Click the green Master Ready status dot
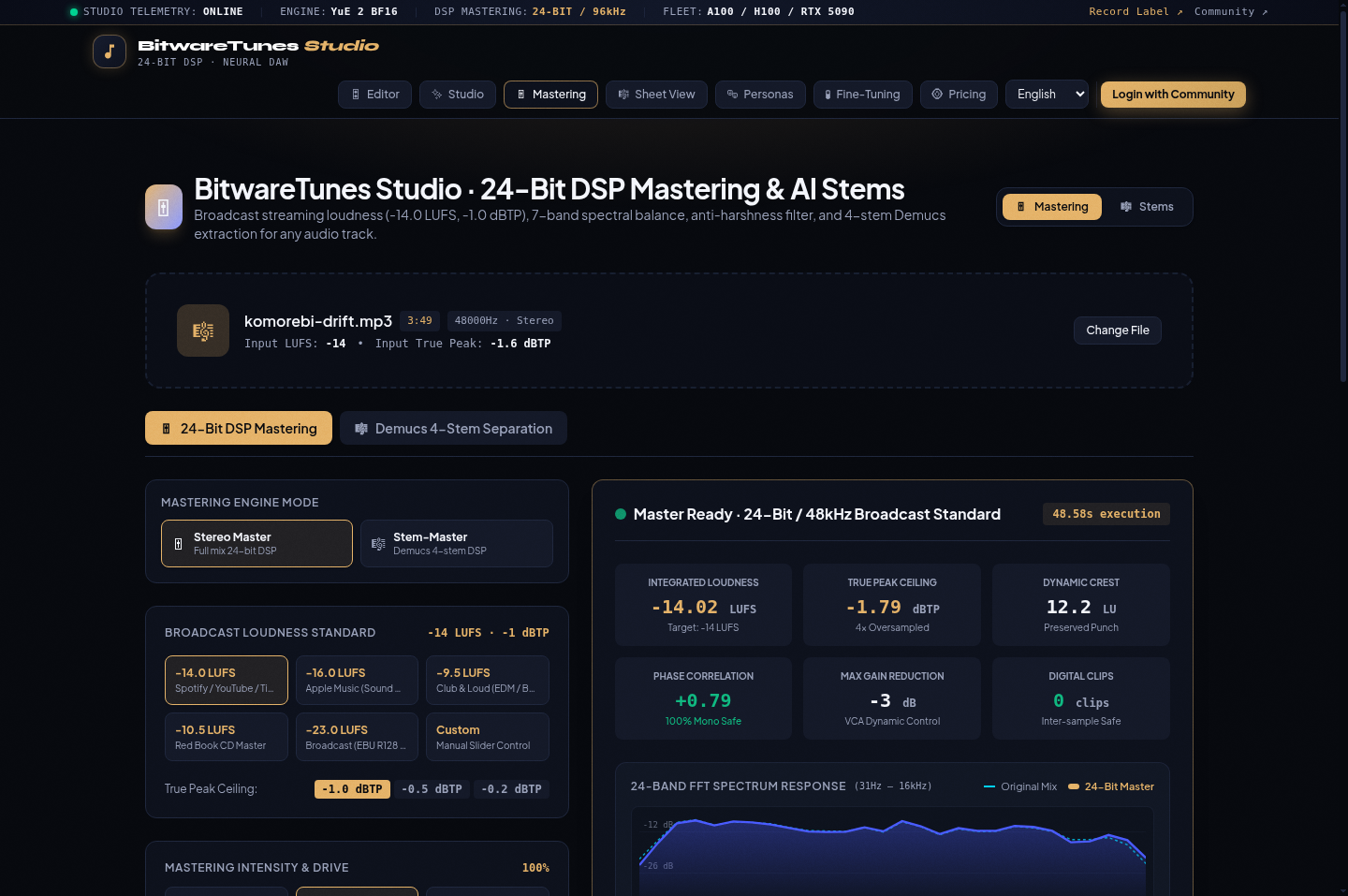Screen dimensions: 1348x896 tap(621, 514)
